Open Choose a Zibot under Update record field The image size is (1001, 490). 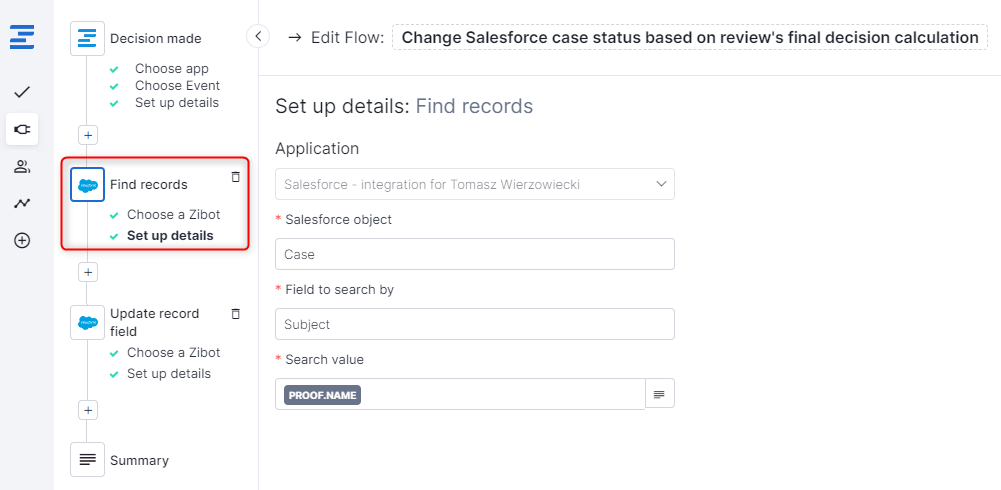pos(173,352)
